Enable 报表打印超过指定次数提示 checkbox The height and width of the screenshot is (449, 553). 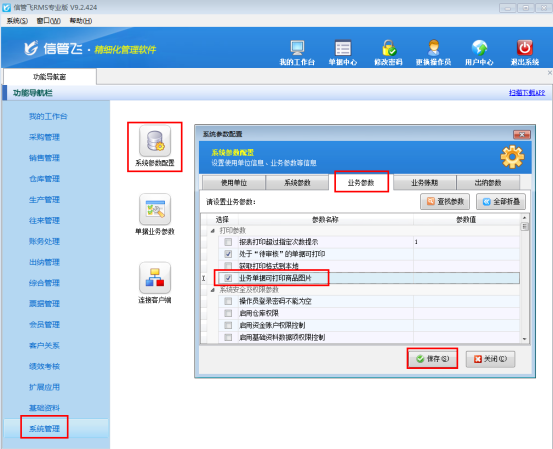[228, 242]
